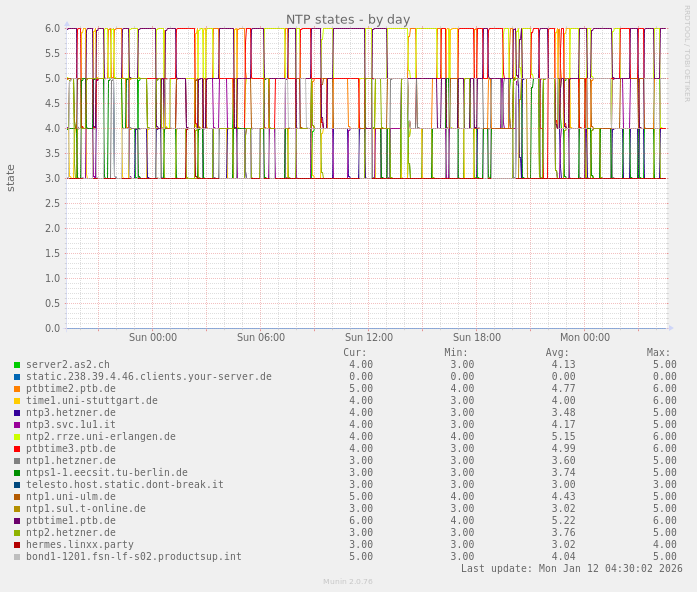This screenshot has width=697, height=592.
Task: Select the bond1-1201.fsn-lf-s02.productsup.int legend label
Action: [x=133, y=557]
